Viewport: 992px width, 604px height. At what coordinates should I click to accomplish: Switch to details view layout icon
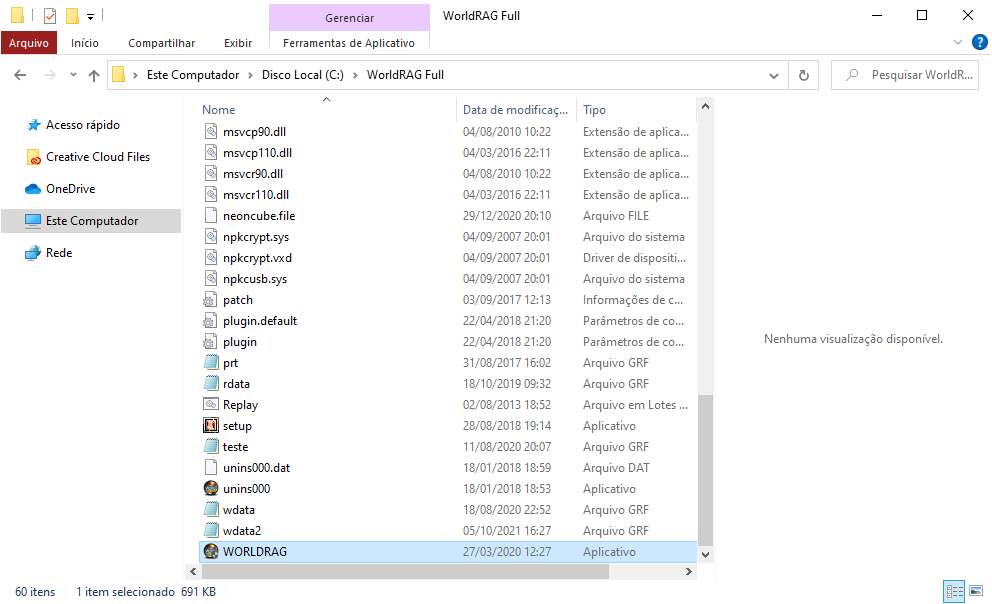click(954, 591)
